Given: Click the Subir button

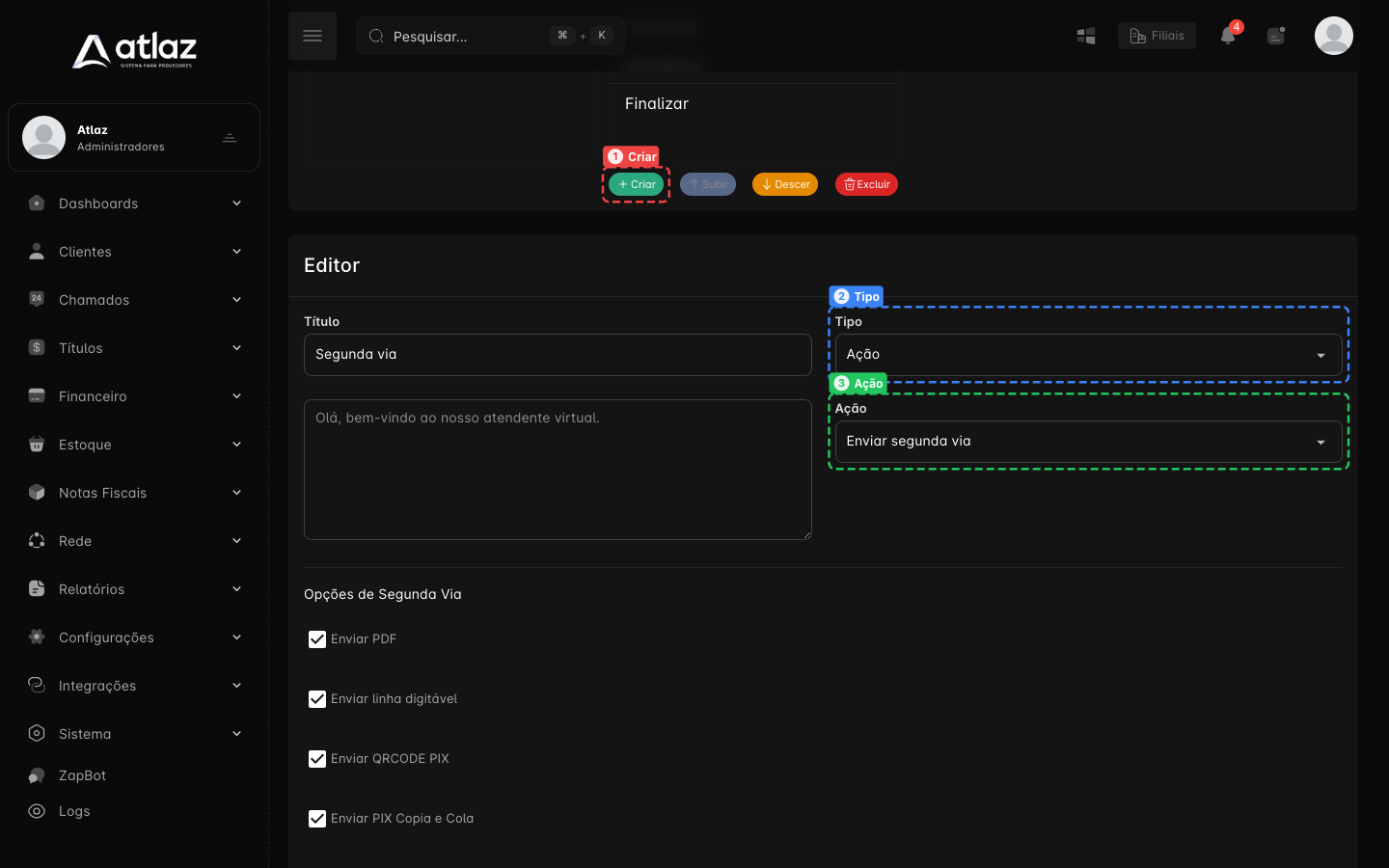Looking at the screenshot, I should 708,184.
